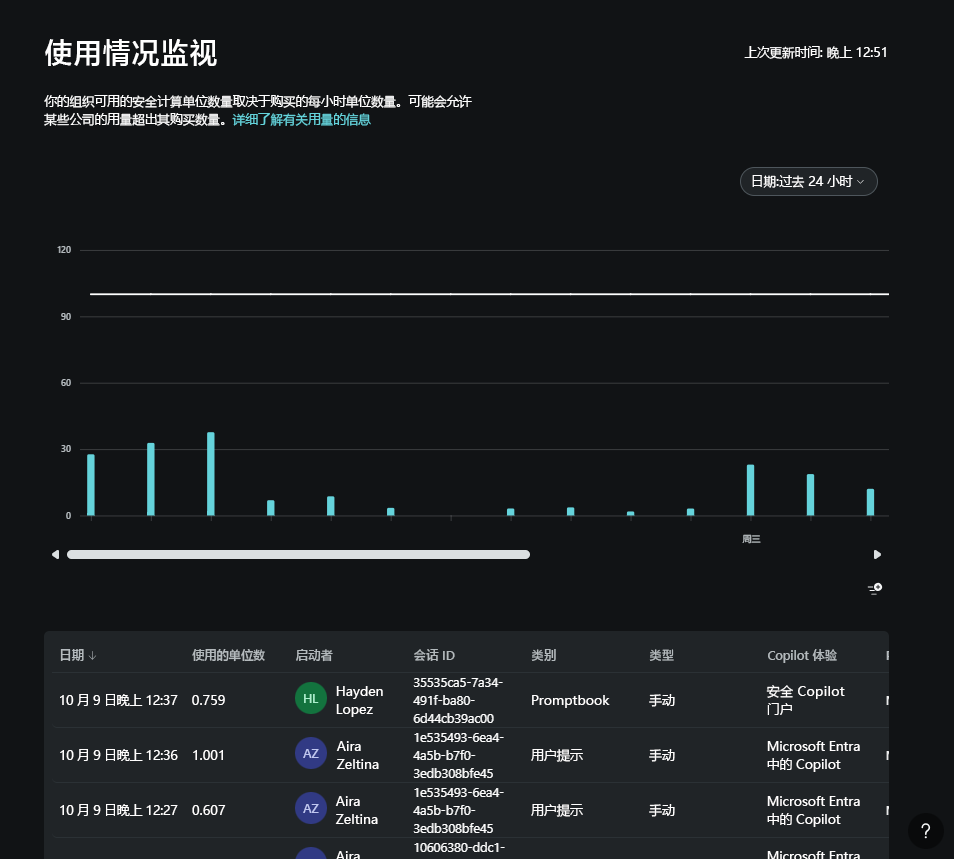
Task: Click Aira Zeltina's blue AZ avatar
Action: [311, 753]
